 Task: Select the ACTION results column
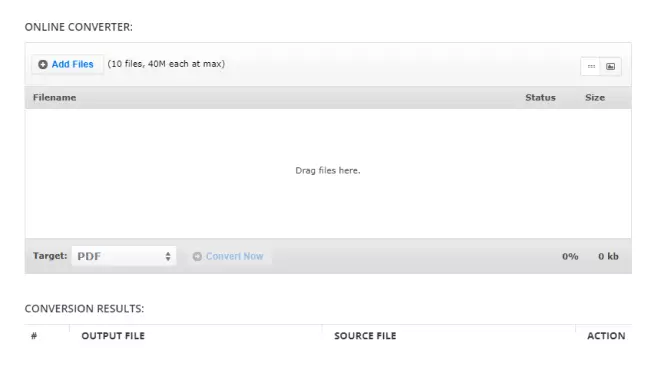(x=606, y=336)
